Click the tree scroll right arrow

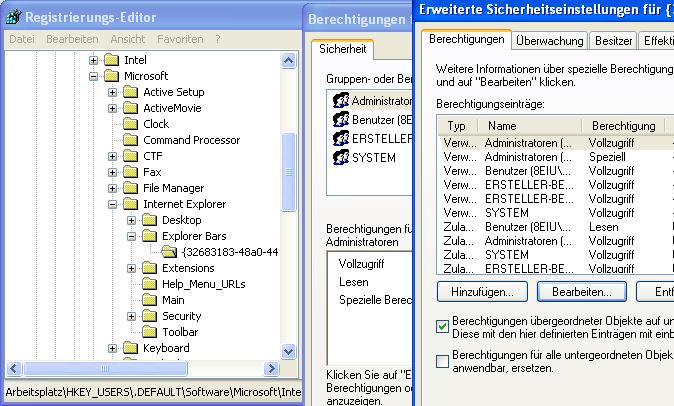[272, 369]
